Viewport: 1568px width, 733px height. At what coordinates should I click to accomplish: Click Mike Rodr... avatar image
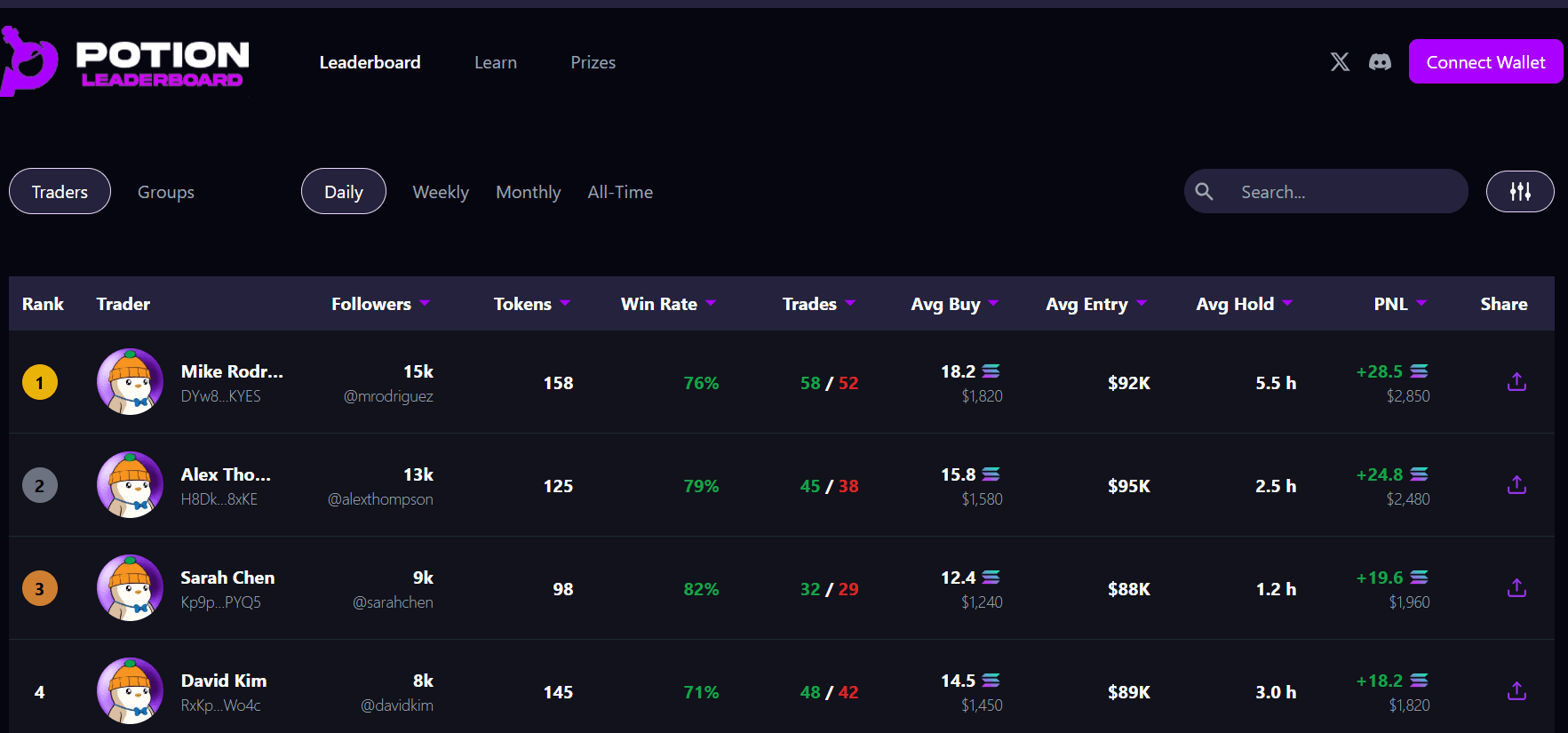(x=130, y=382)
